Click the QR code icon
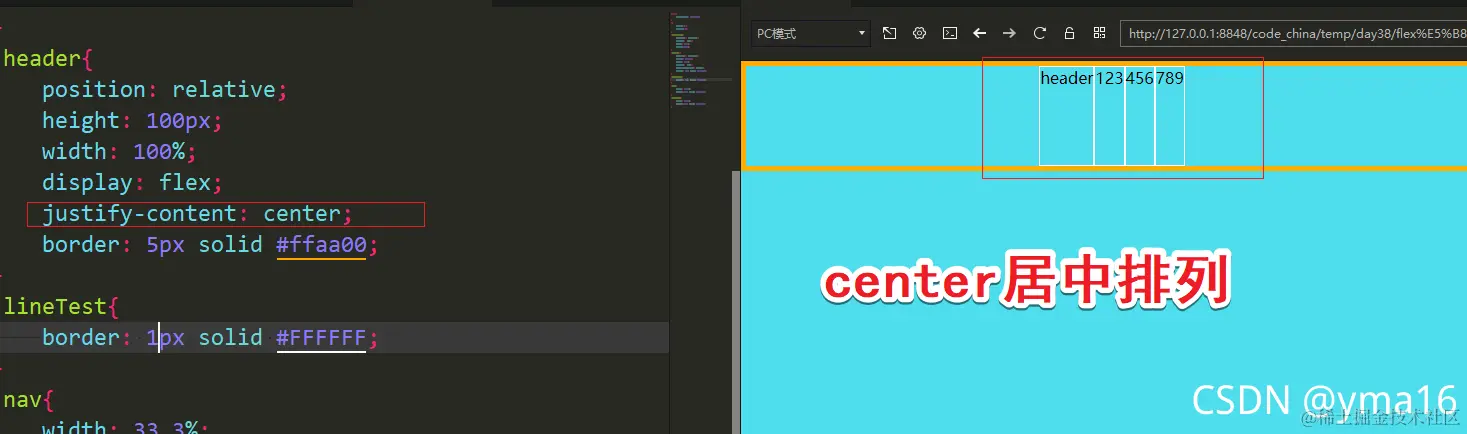Viewport: 1467px width, 434px height. (1100, 33)
